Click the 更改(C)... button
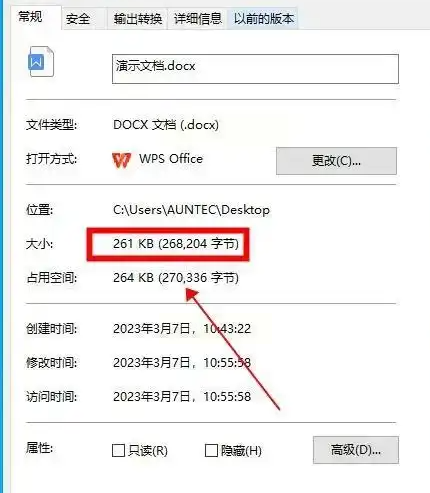Image resolution: width=430 pixels, height=493 pixels. [x=336, y=161]
